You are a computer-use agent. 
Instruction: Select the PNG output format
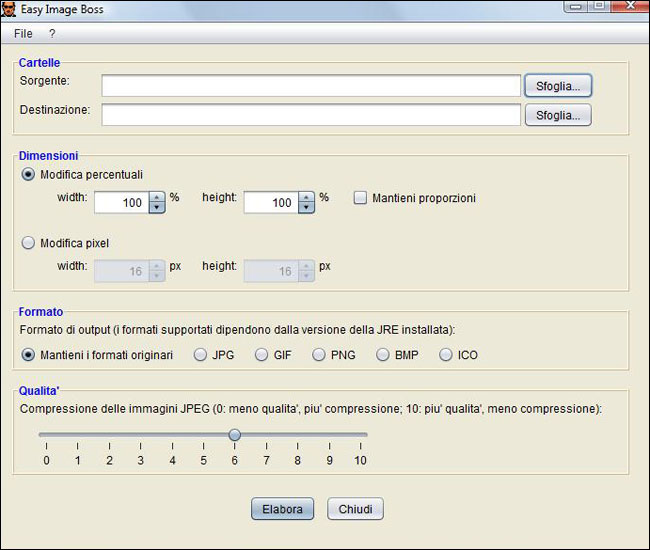(x=319, y=355)
